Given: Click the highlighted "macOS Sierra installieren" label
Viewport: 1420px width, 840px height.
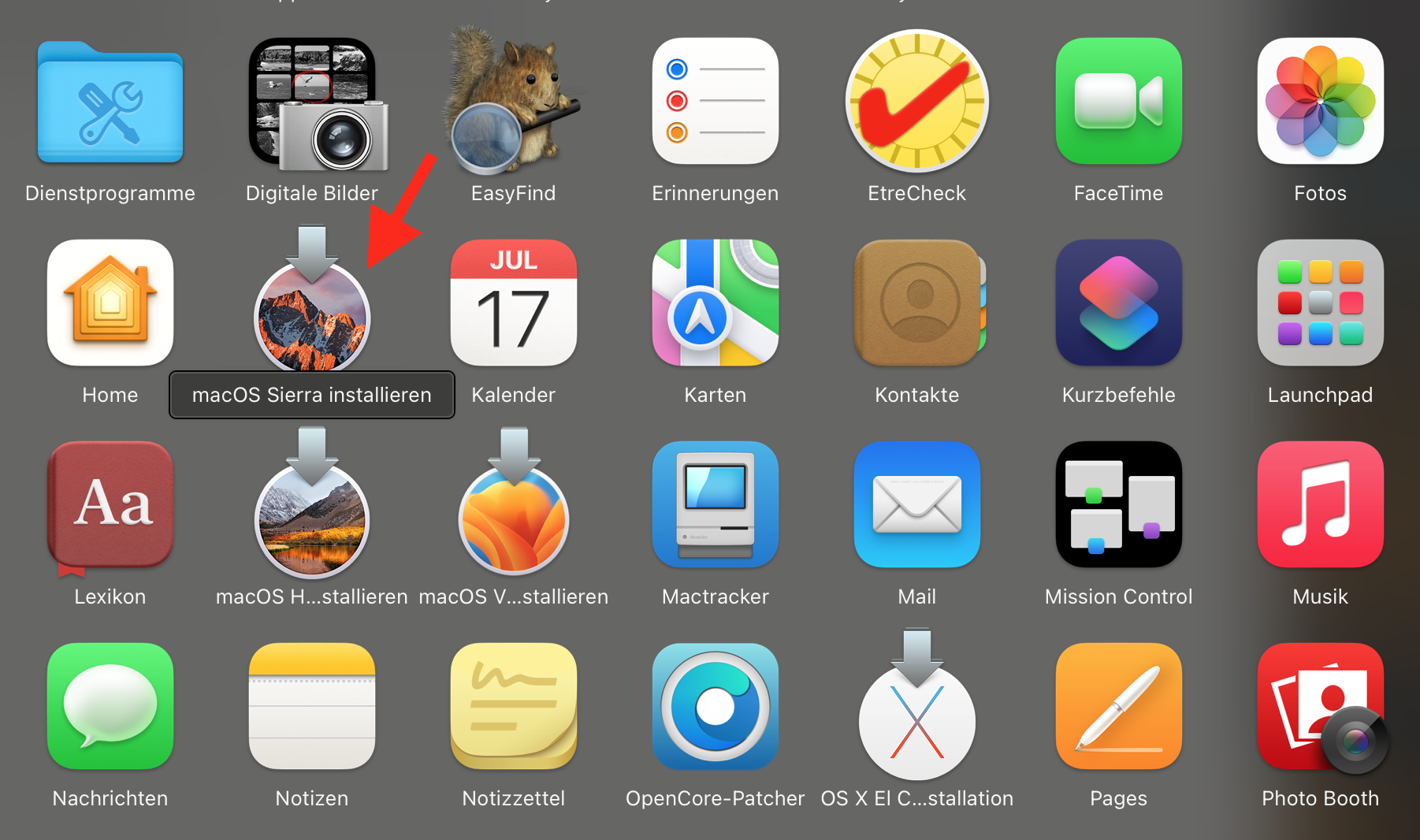Looking at the screenshot, I should pyautogui.click(x=312, y=395).
